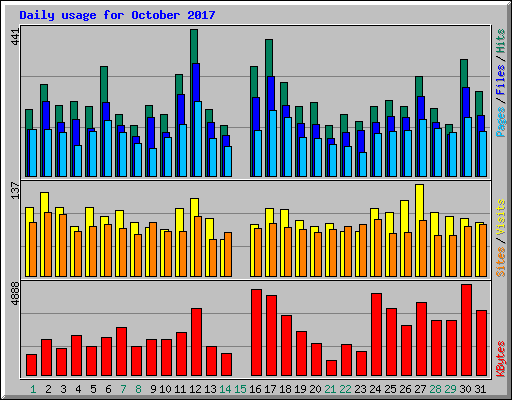
Task: Click the 'Daily usage for October 2017' title
Action: tap(117, 15)
